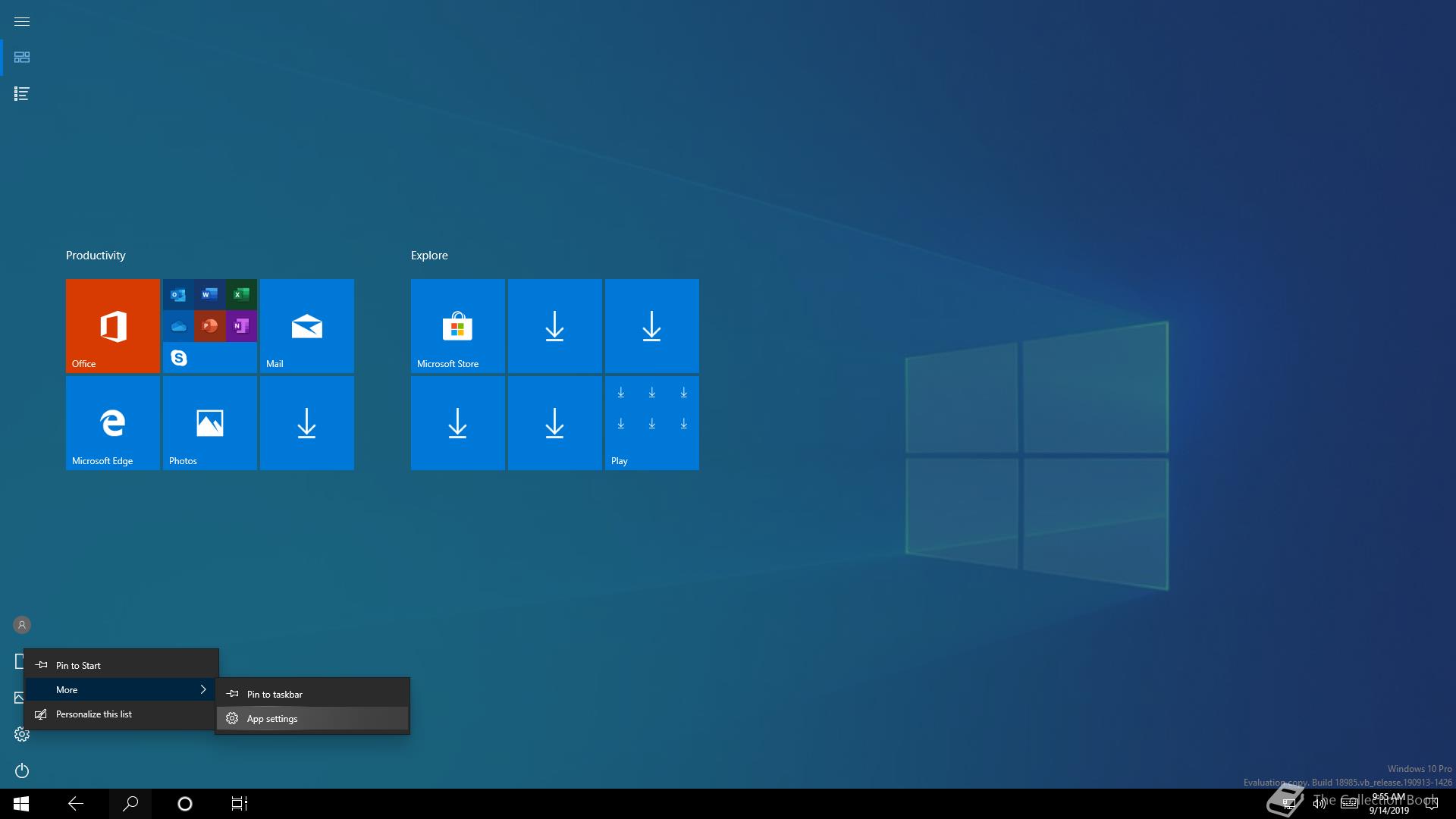
Task: Launch the Microsoft Edge tile
Action: pyautogui.click(x=113, y=423)
